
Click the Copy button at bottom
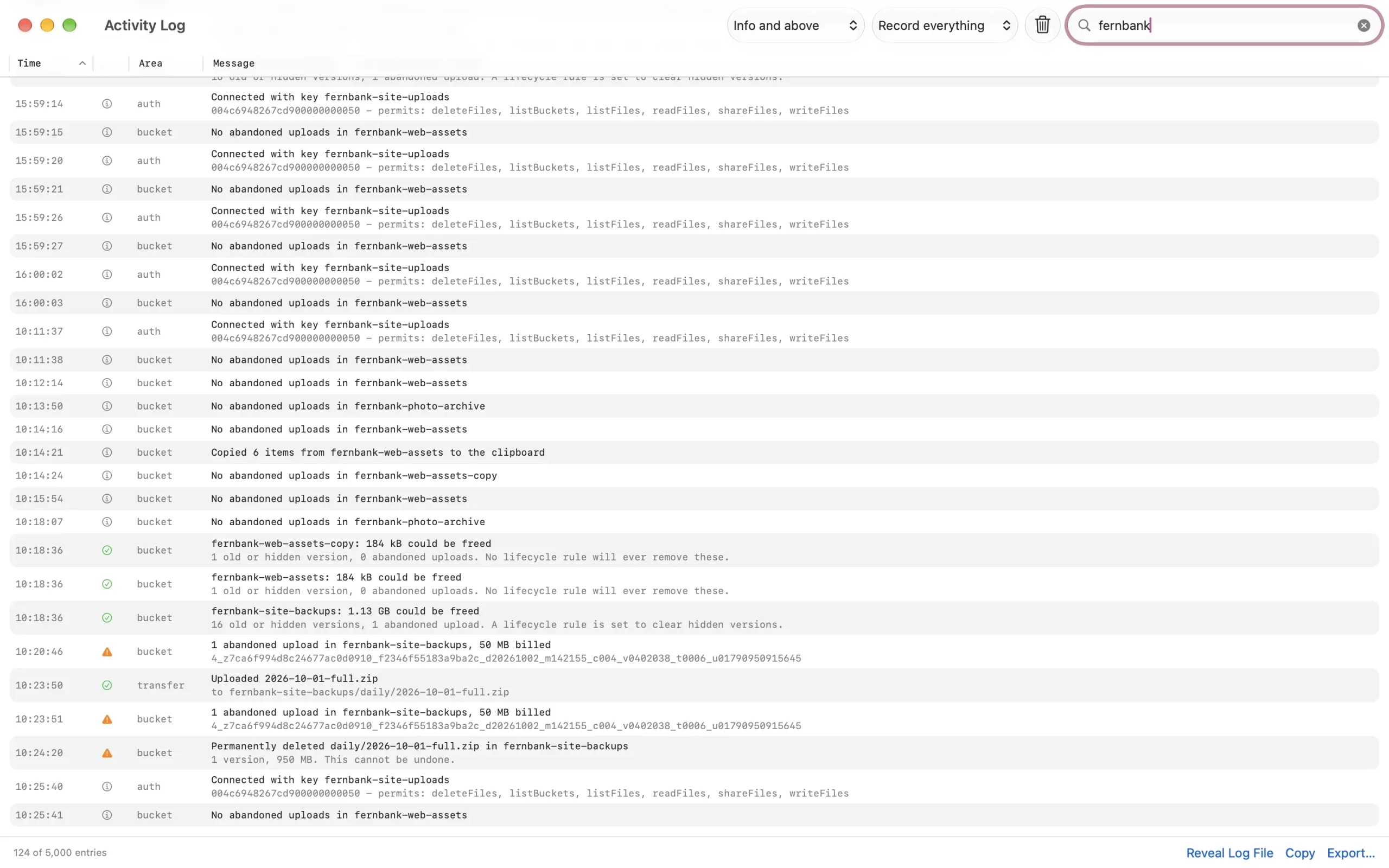1299,852
